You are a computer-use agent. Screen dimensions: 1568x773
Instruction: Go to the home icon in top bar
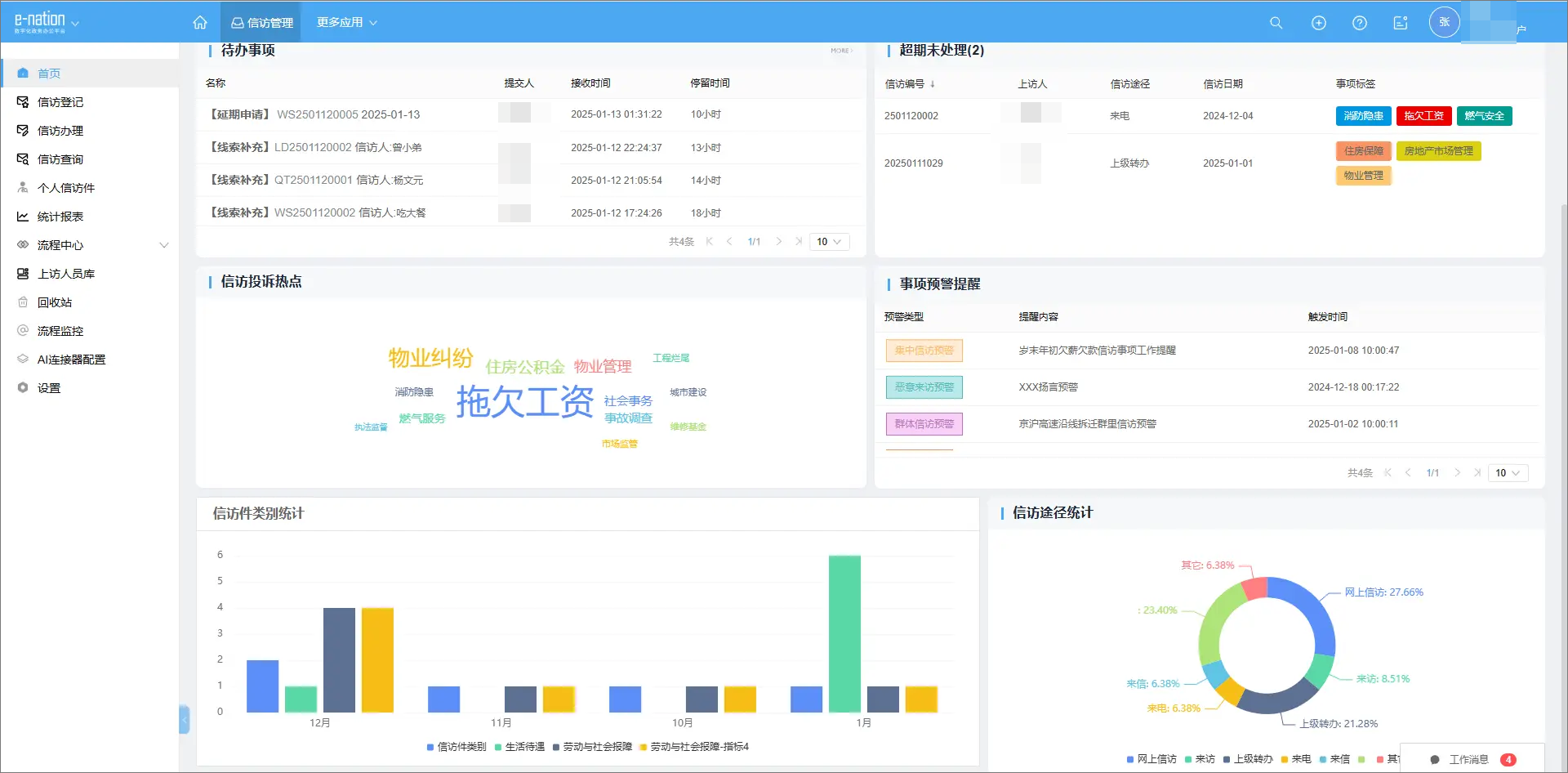(200, 23)
